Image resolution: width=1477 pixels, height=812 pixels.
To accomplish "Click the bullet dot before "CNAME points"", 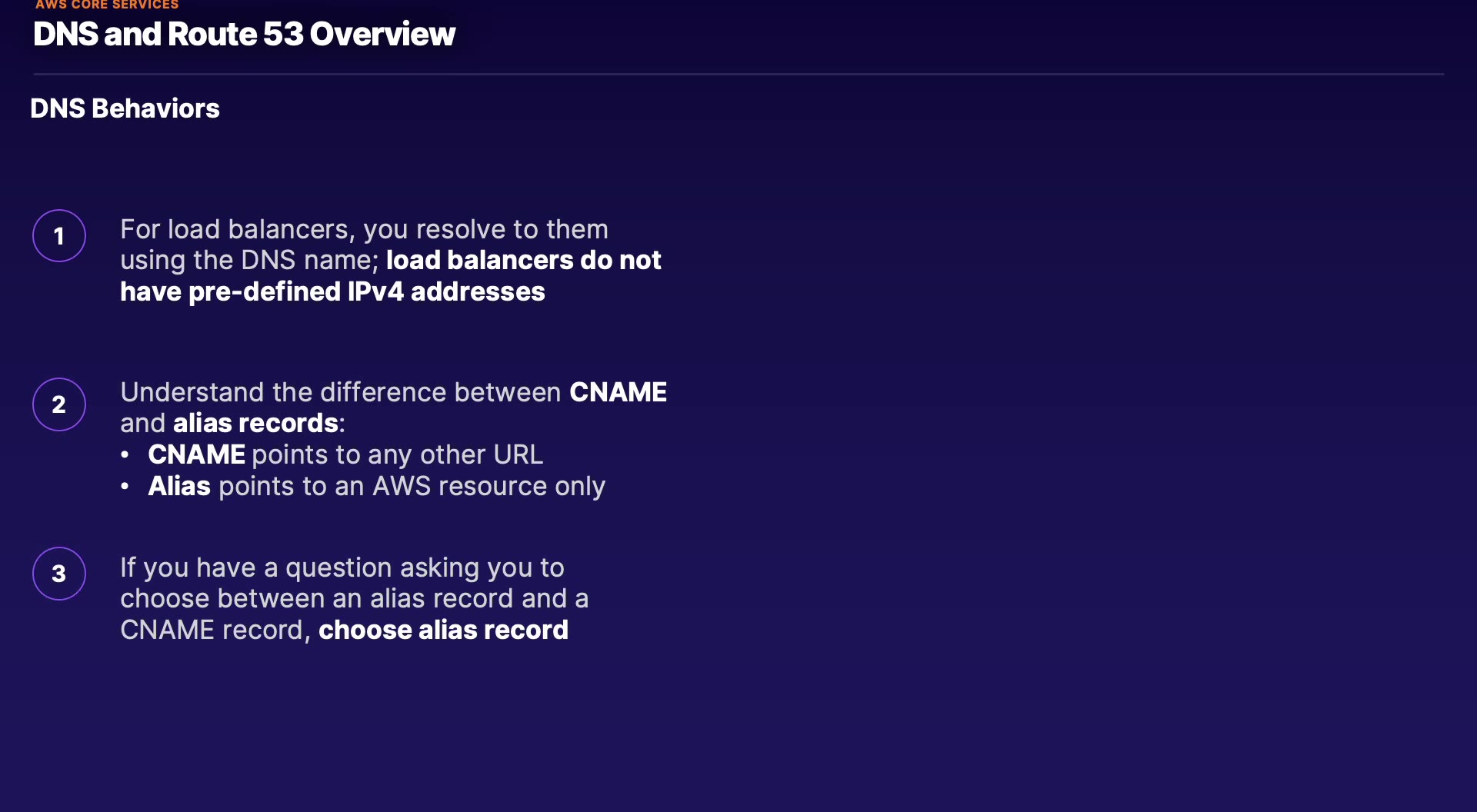I will click(x=125, y=455).
